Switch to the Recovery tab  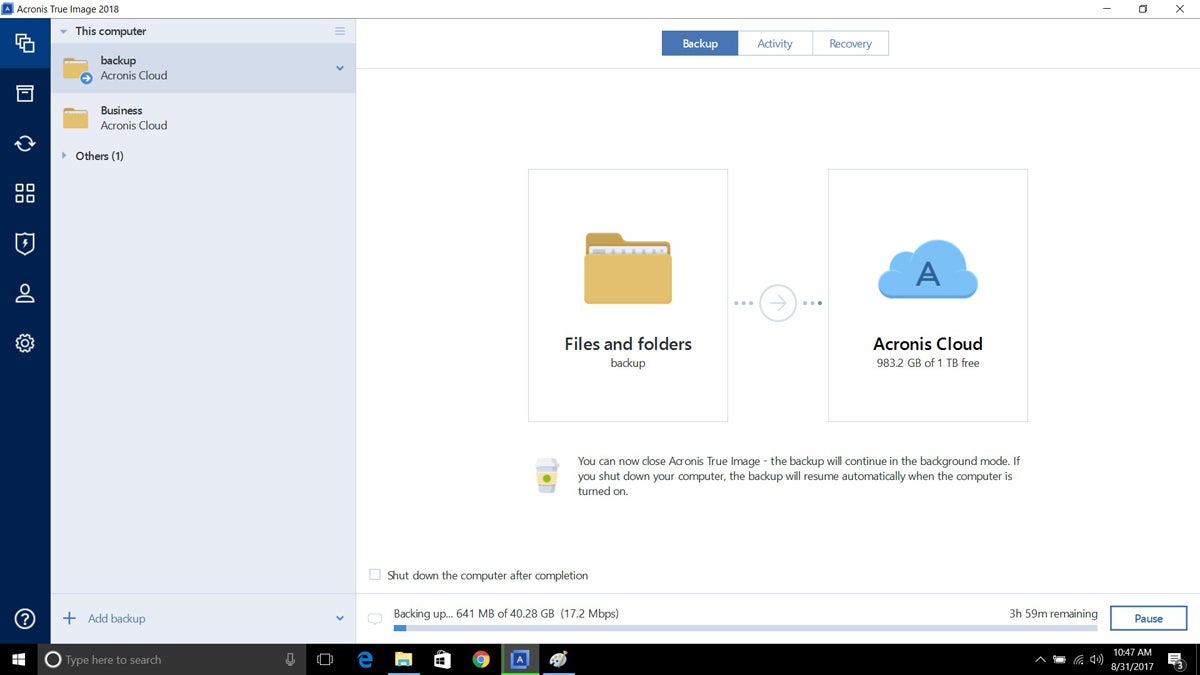[x=850, y=44]
